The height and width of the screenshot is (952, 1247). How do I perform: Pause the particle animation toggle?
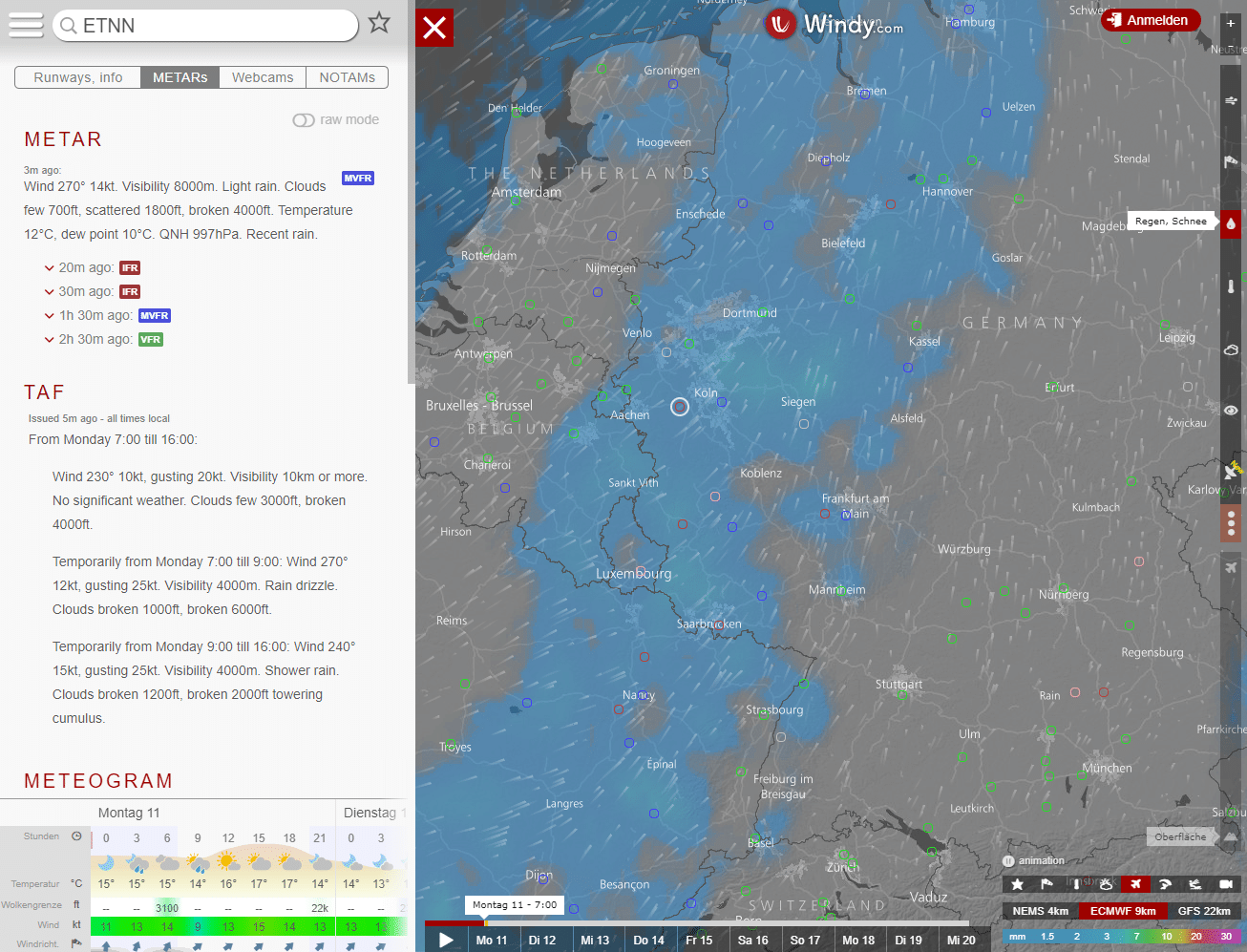(x=1008, y=861)
